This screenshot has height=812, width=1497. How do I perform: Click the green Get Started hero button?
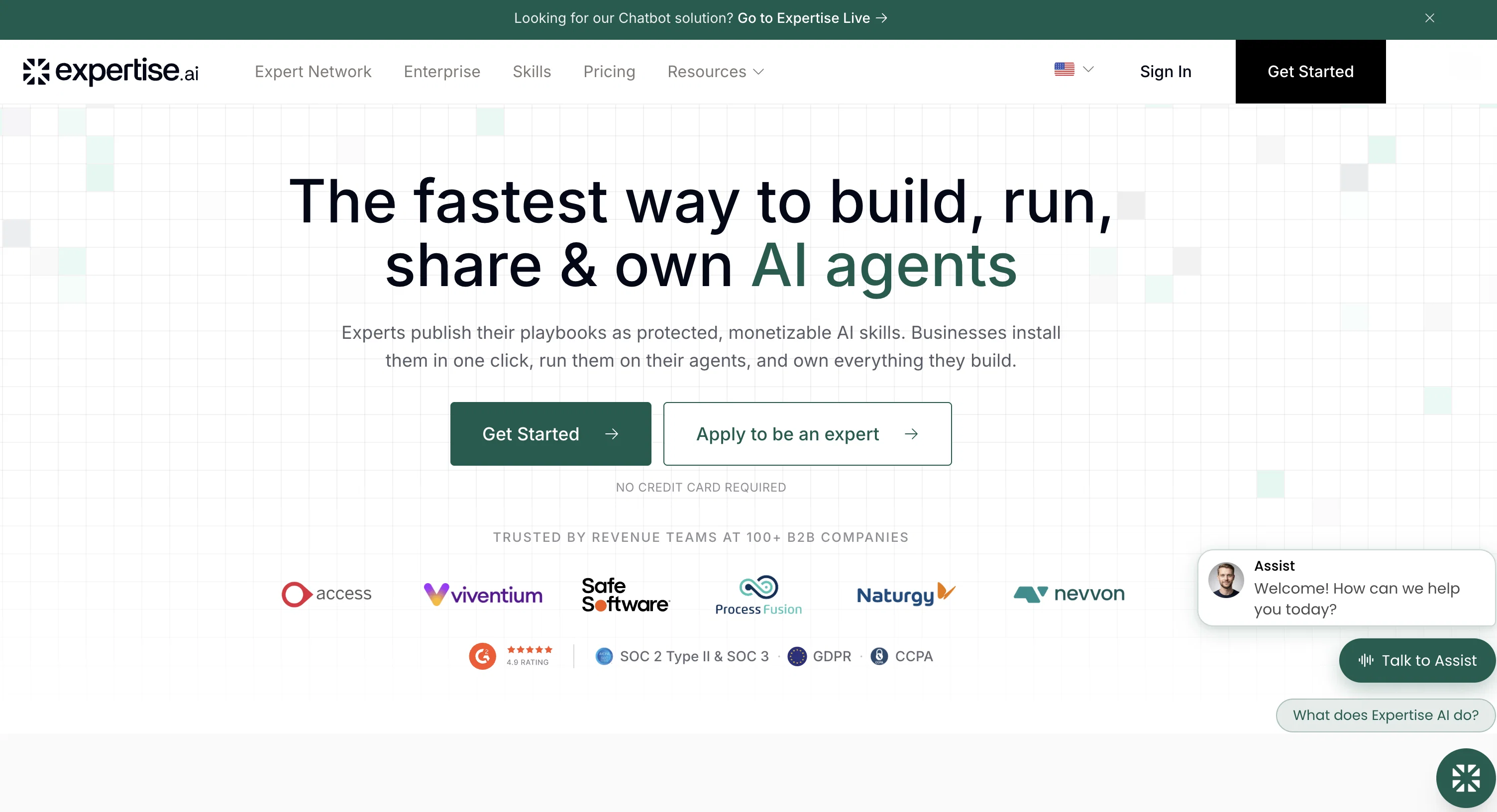pos(550,434)
